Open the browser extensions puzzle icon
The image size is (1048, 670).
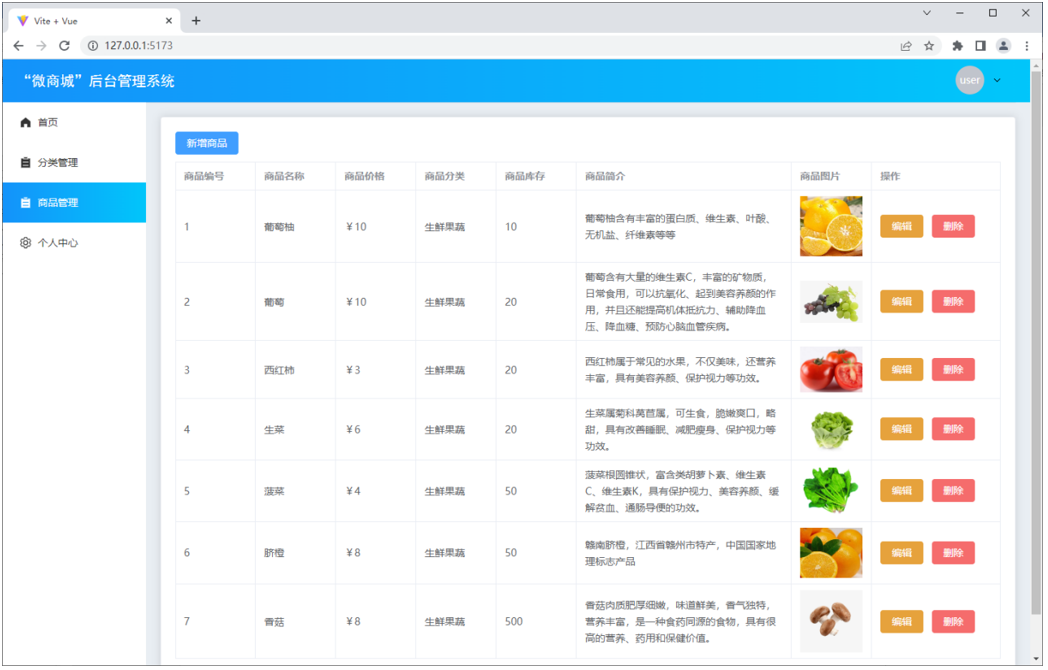click(x=957, y=46)
